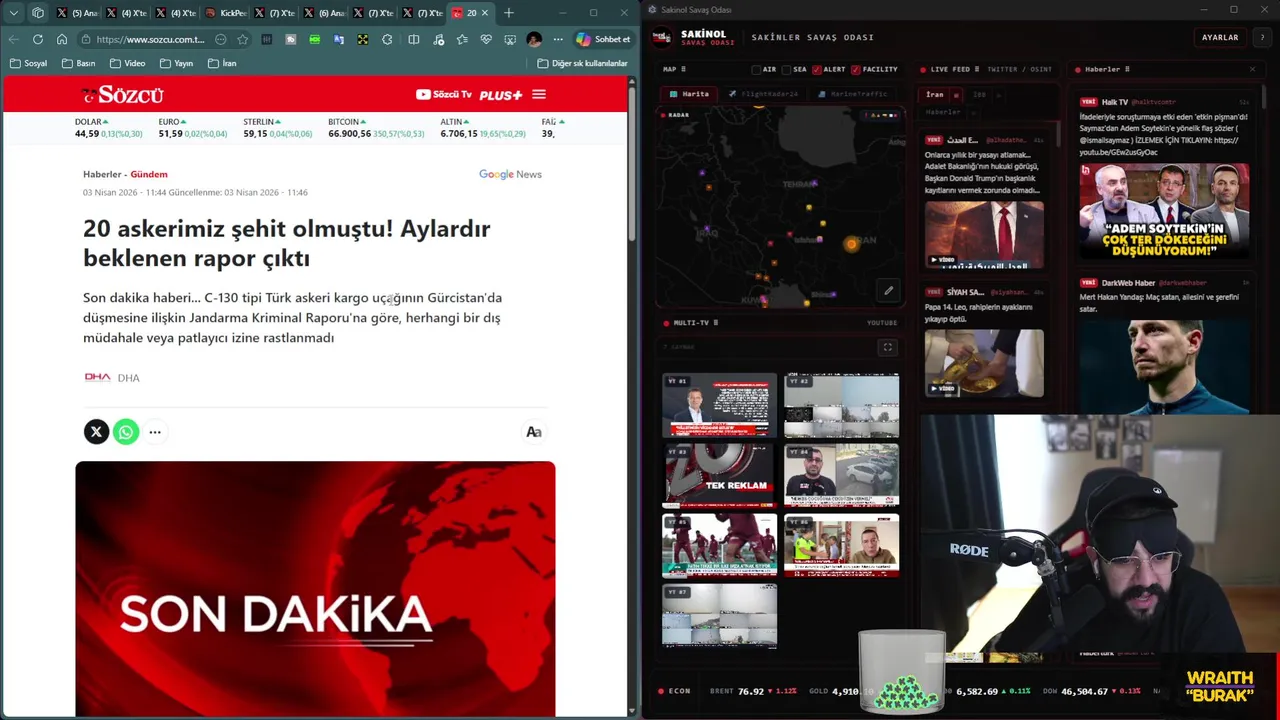The height and width of the screenshot is (720, 1280).
Task: Go to the browser home page
Action: (62, 39)
